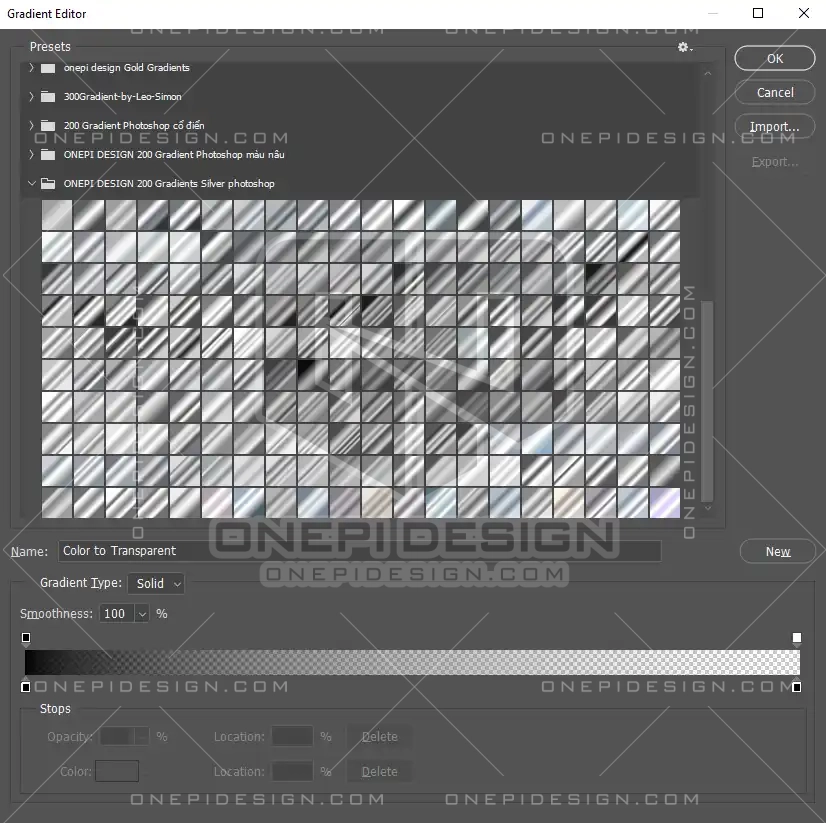Image resolution: width=826 pixels, height=823 pixels.
Task: Click the folder icon for 300Gradient-by-Leo-Simon
Action: click(x=48, y=97)
